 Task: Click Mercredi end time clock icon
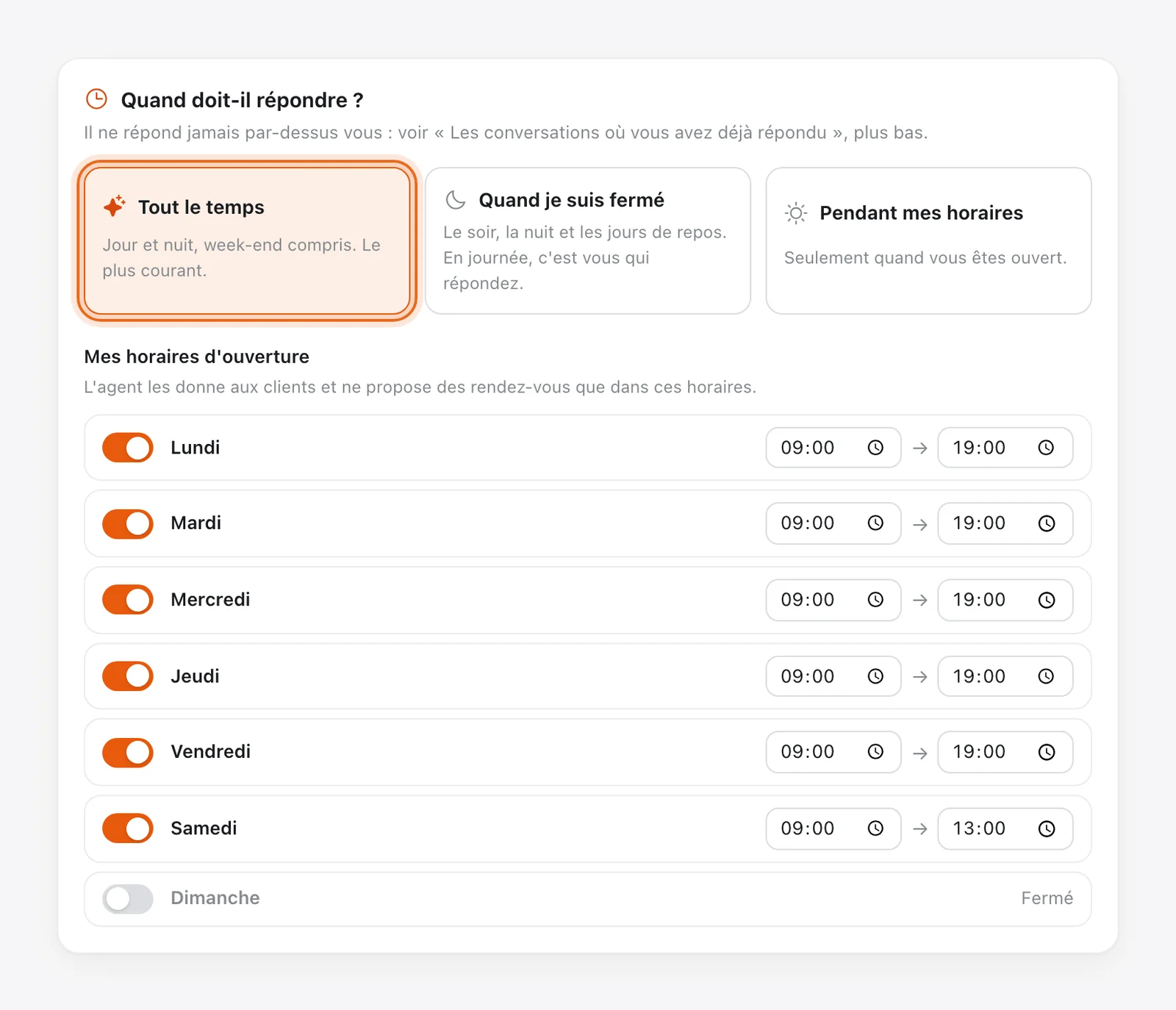coord(1047,600)
